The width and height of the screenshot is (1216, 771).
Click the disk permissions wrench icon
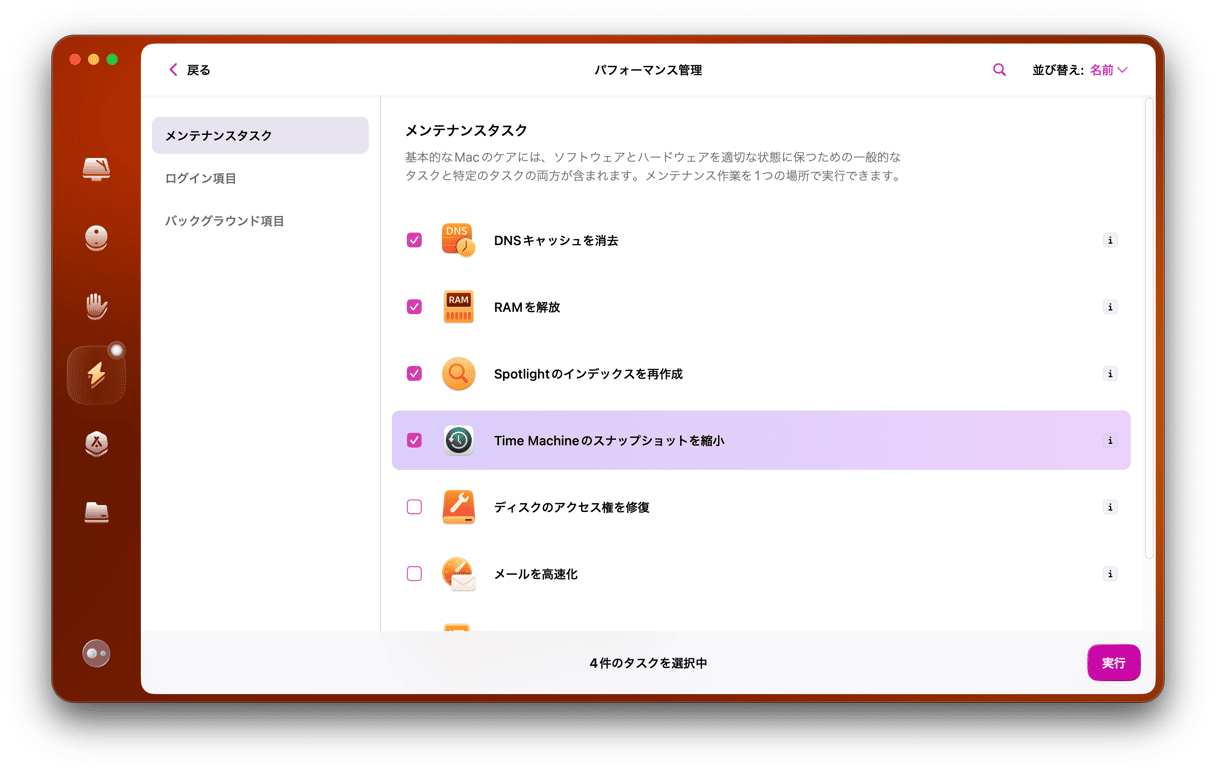pyautogui.click(x=458, y=507)
